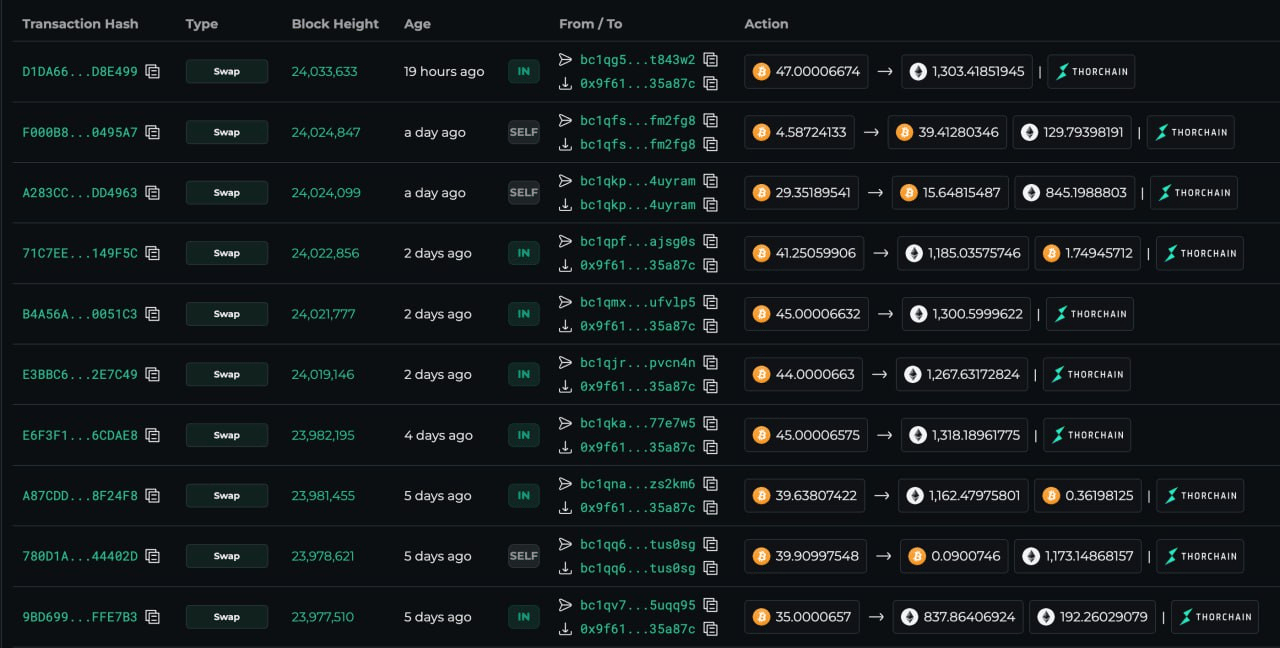Copy transaction hash A283CC...DD4963
The height and width of the screenshot is (648, 1280).
pos(152,193)
